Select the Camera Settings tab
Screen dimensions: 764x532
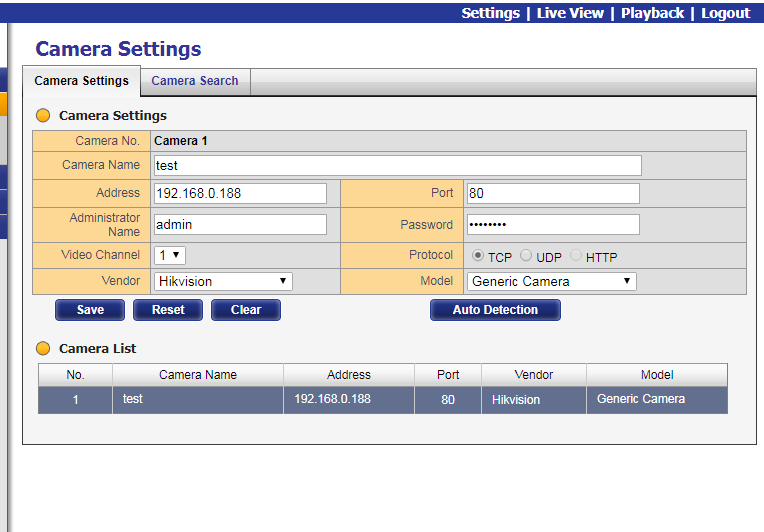tap(81, 81)
